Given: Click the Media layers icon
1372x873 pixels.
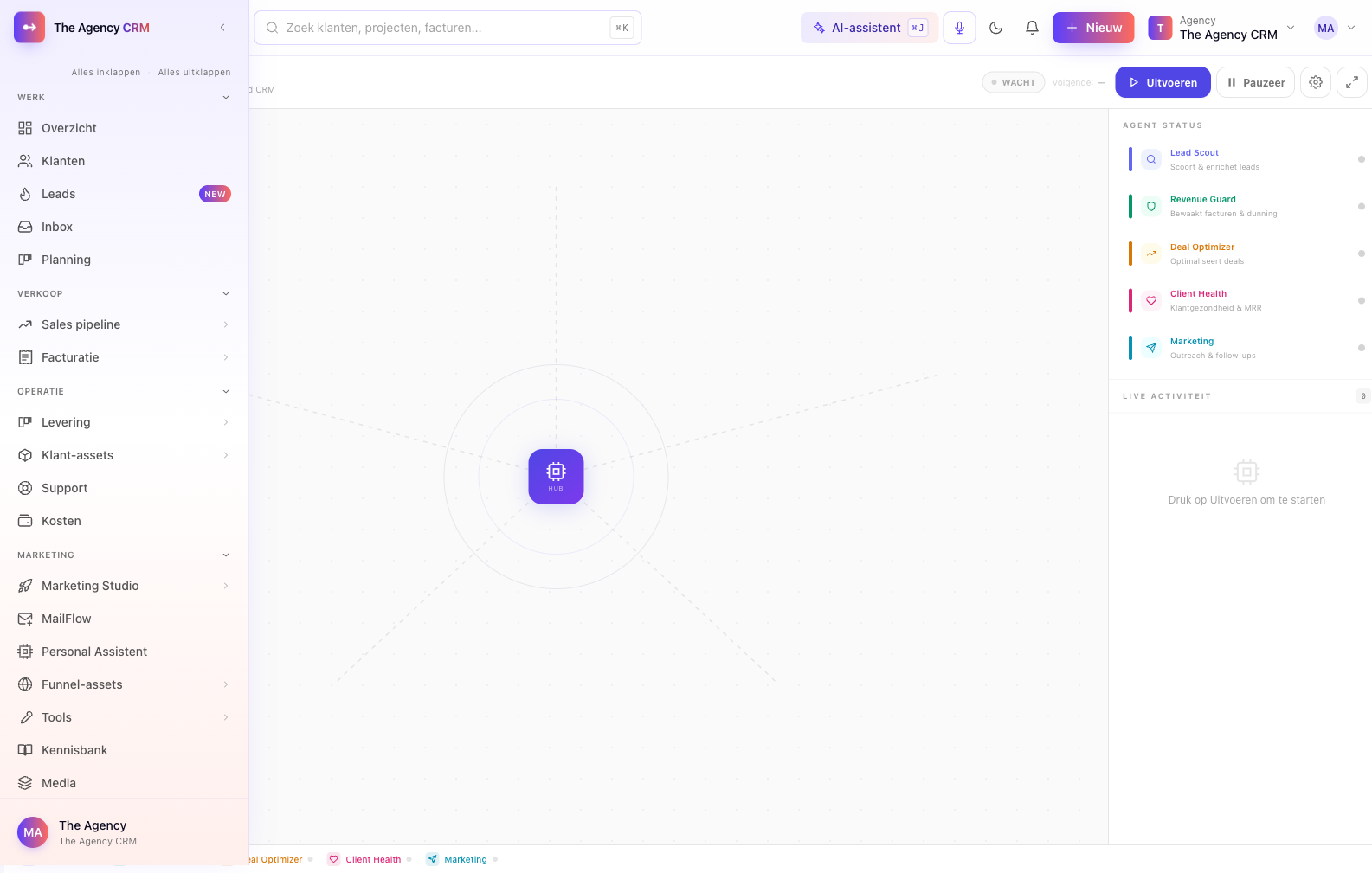Looking at the screenshot, I should tap(25, 783).
